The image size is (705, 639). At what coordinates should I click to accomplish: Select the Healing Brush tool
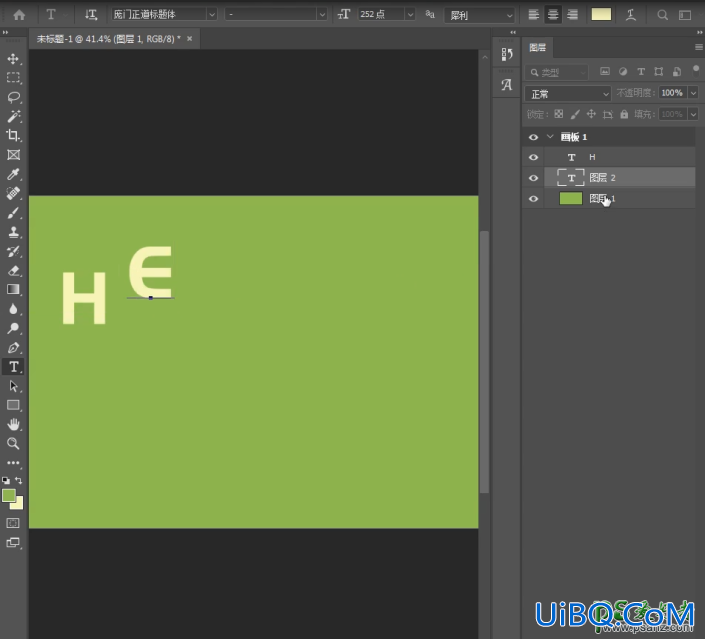click(13, 193)
